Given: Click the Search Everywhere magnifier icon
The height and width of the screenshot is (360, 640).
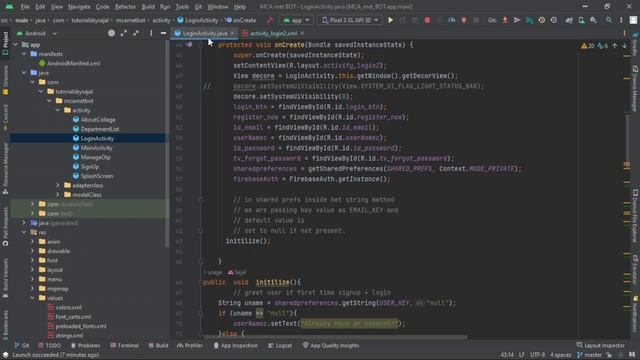Looking at the screenshot, I should 609,20.
